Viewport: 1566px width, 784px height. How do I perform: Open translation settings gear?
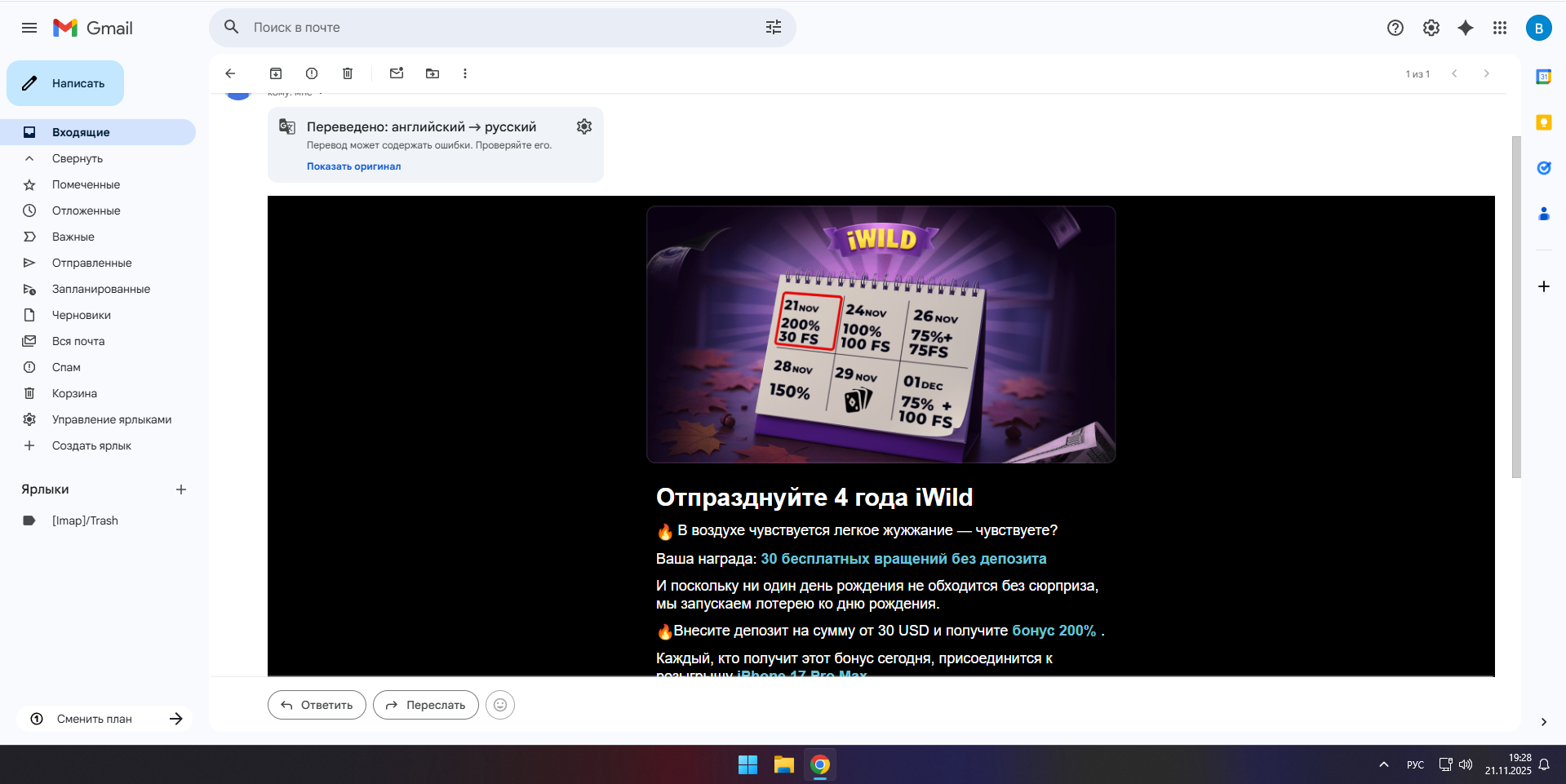pyautogui.click(x=584, y=126)
